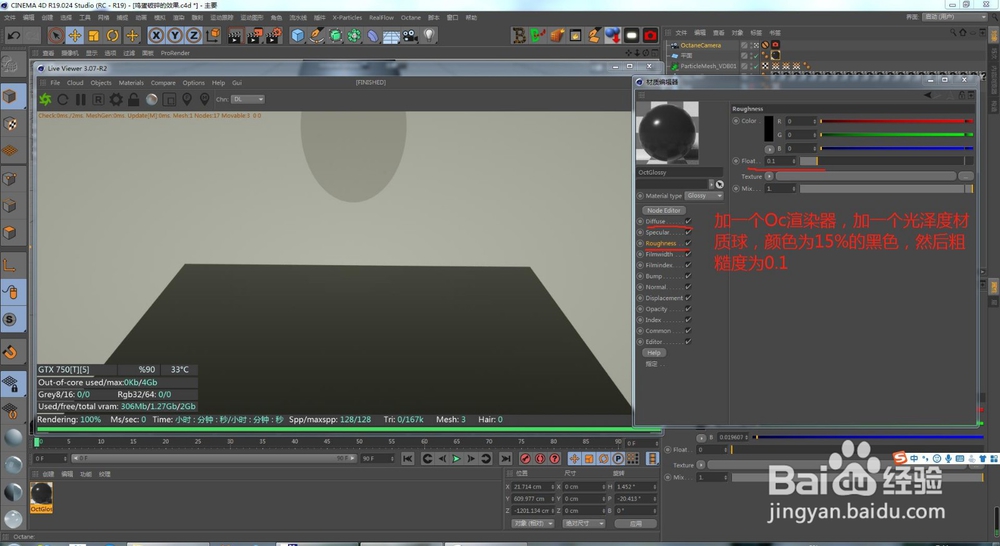Click the undo arrow in the main toolbar
This screenshot has width=1000, height=546.
pos(13,36)
